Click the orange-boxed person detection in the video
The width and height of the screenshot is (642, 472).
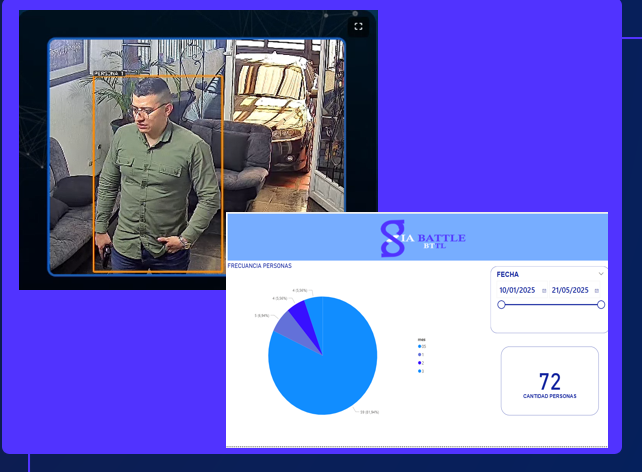(158, 174)
